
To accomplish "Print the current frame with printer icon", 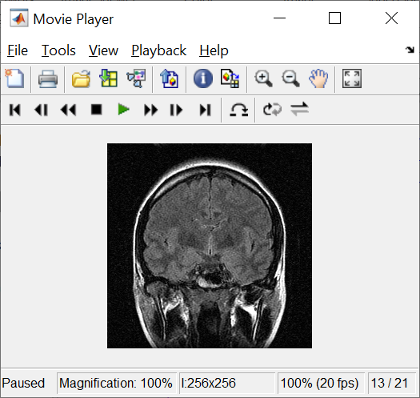I will 48,79.
